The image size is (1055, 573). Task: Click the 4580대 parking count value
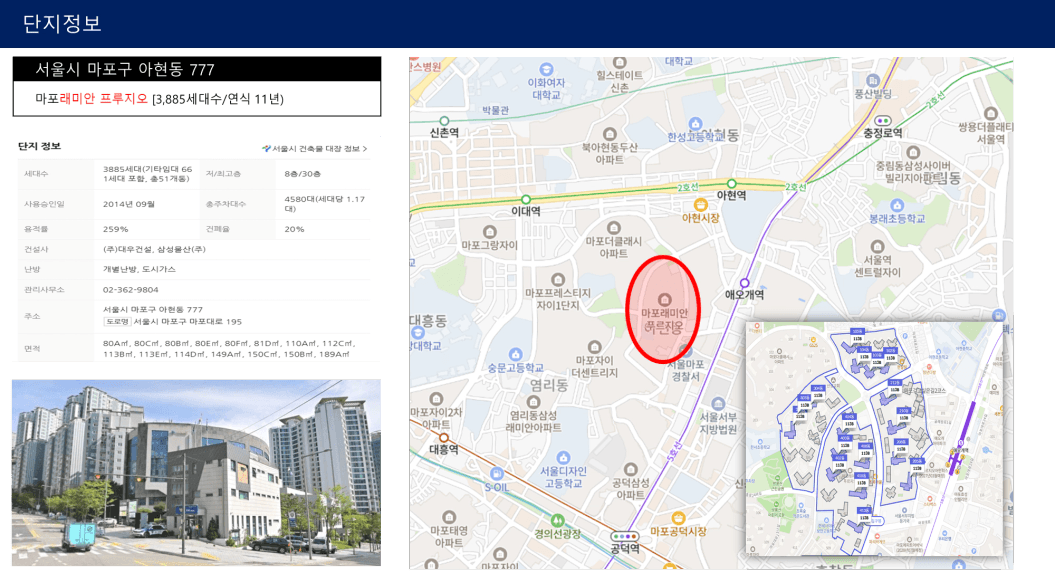324,204
